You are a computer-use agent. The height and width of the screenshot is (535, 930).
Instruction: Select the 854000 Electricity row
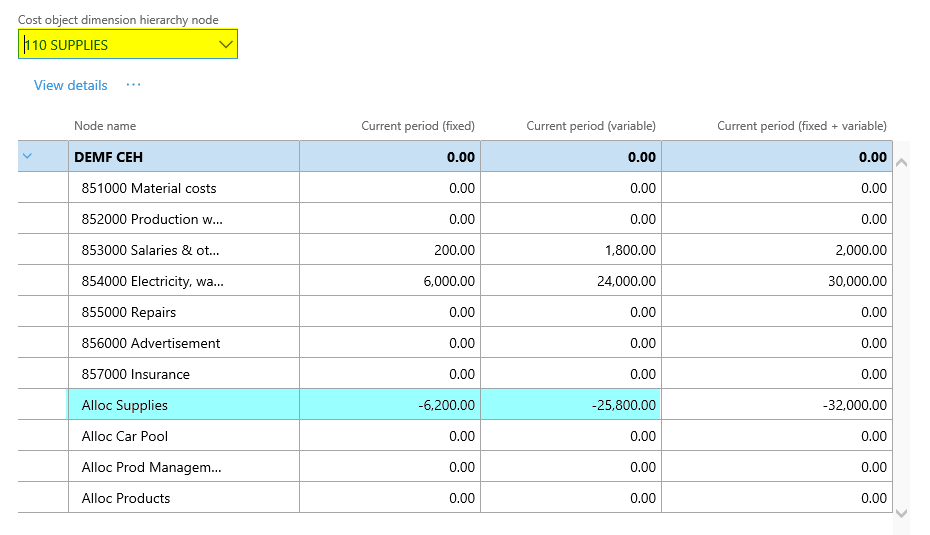click(152, 281)
